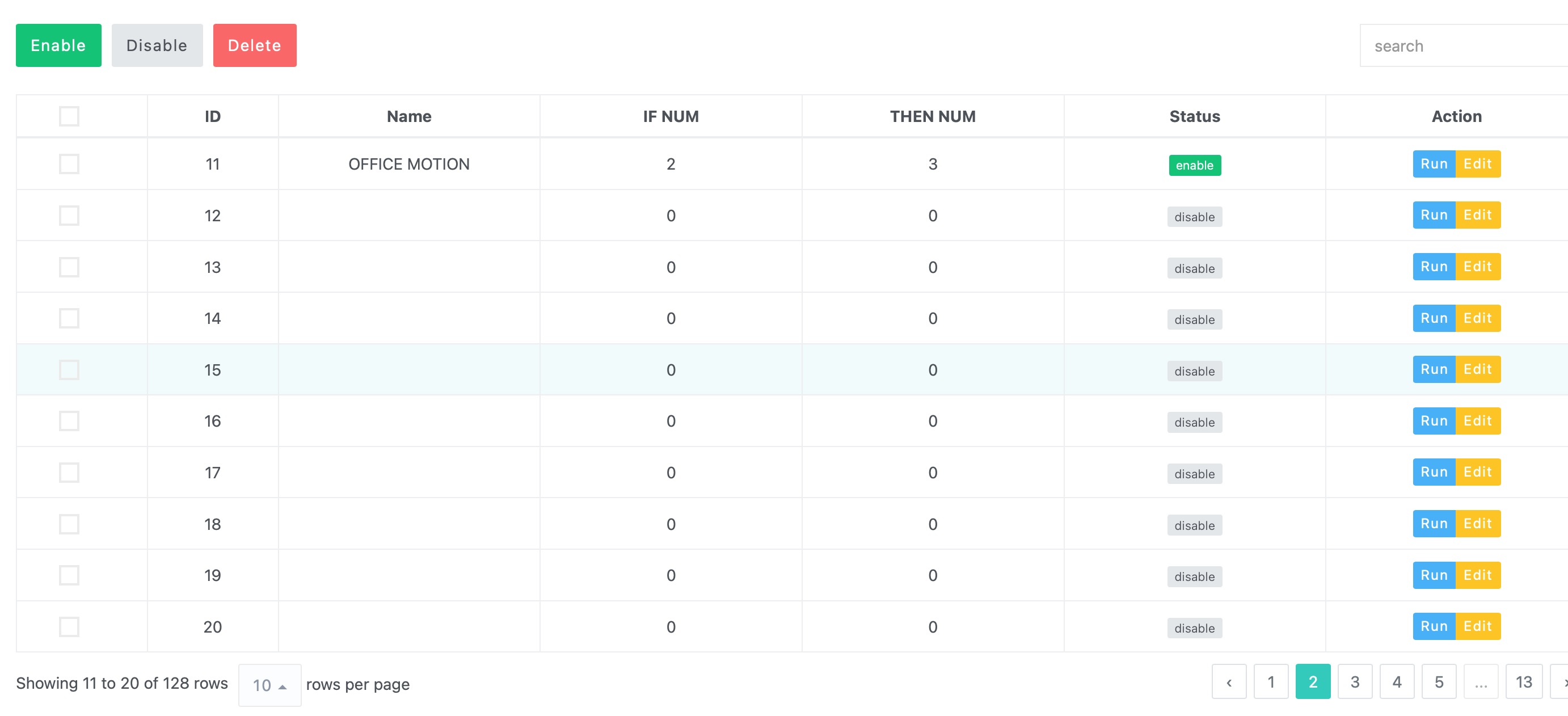Screen dimensions: 1568x716
Task: Check the box for row ID 11
Action: pyautogui.click(x=69, y=164)
